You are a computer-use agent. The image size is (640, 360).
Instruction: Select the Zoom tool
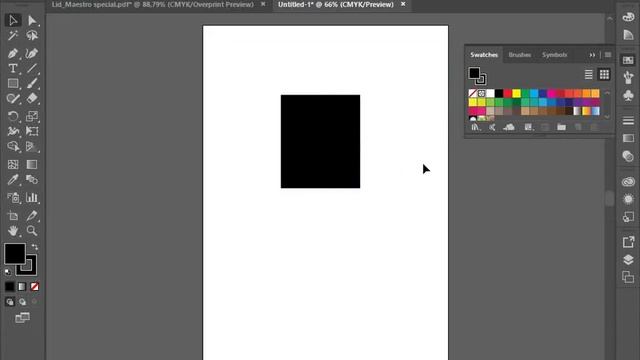pyautogui.click(x=32, y=231)
